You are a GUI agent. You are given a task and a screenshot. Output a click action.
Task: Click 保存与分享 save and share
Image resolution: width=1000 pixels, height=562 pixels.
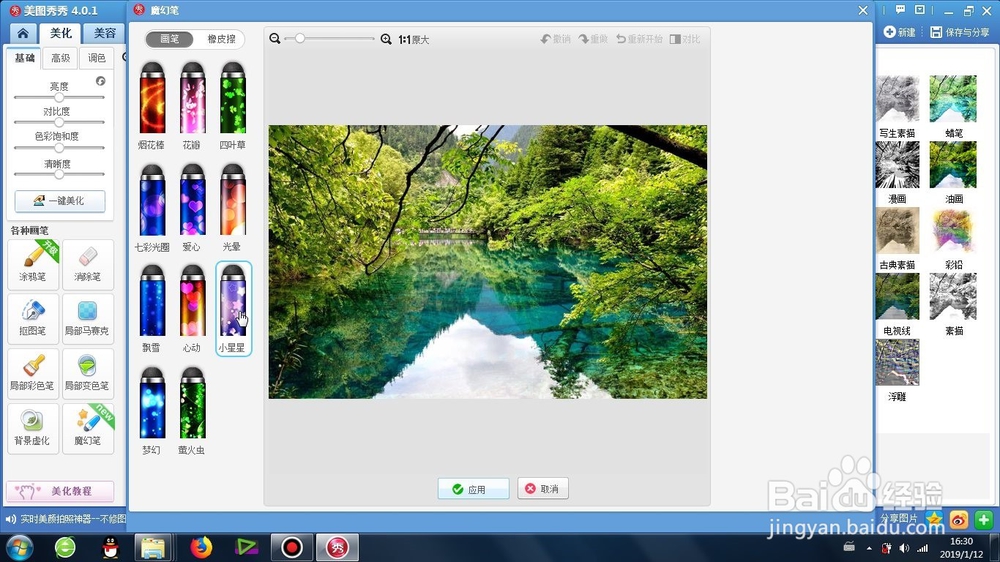tap(960, 32)
